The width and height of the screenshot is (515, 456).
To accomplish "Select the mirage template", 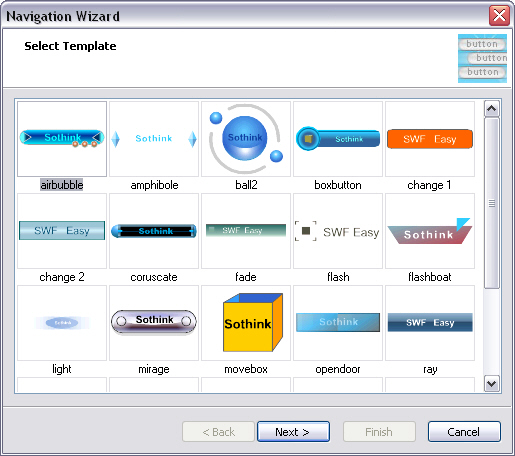I will 154,323.
